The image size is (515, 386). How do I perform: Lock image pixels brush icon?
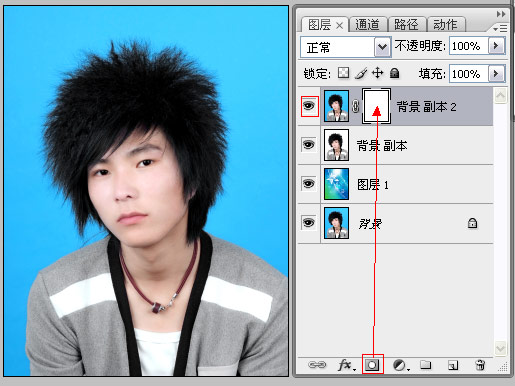360,73
